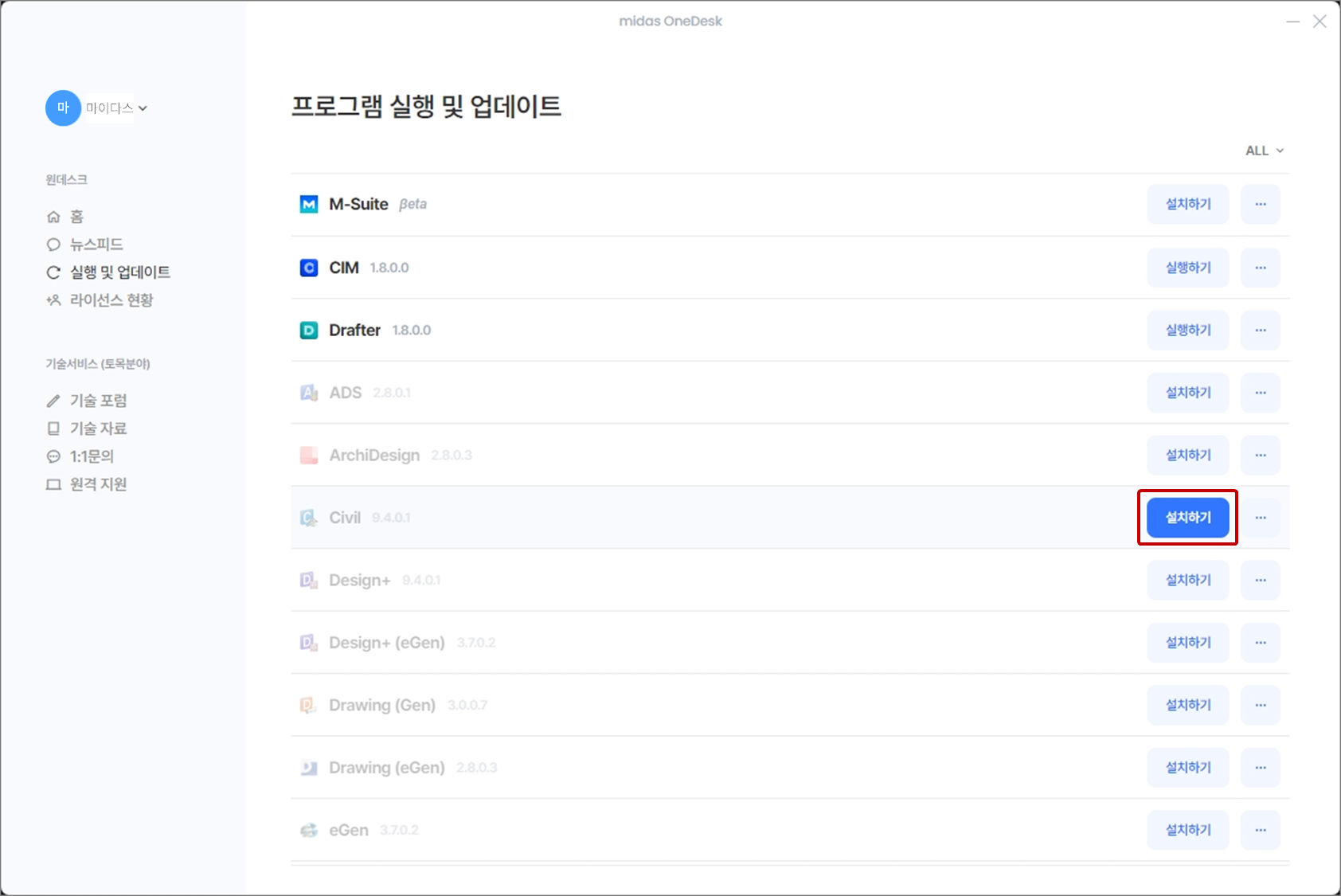Click the Civil program icon

coord(309,518)
